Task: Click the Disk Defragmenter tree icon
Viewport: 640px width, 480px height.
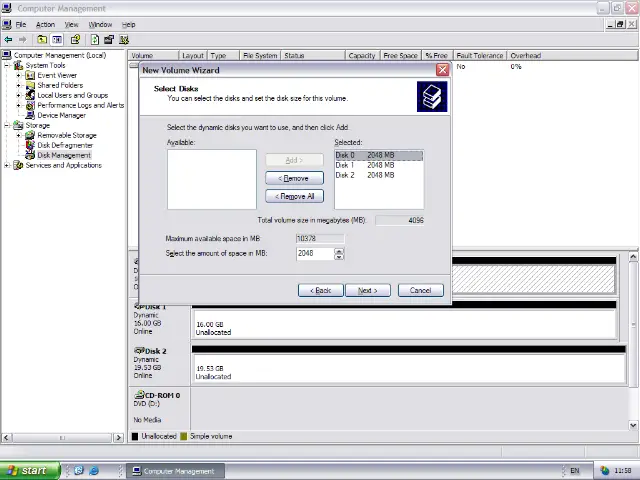Action: click(30, 145)
